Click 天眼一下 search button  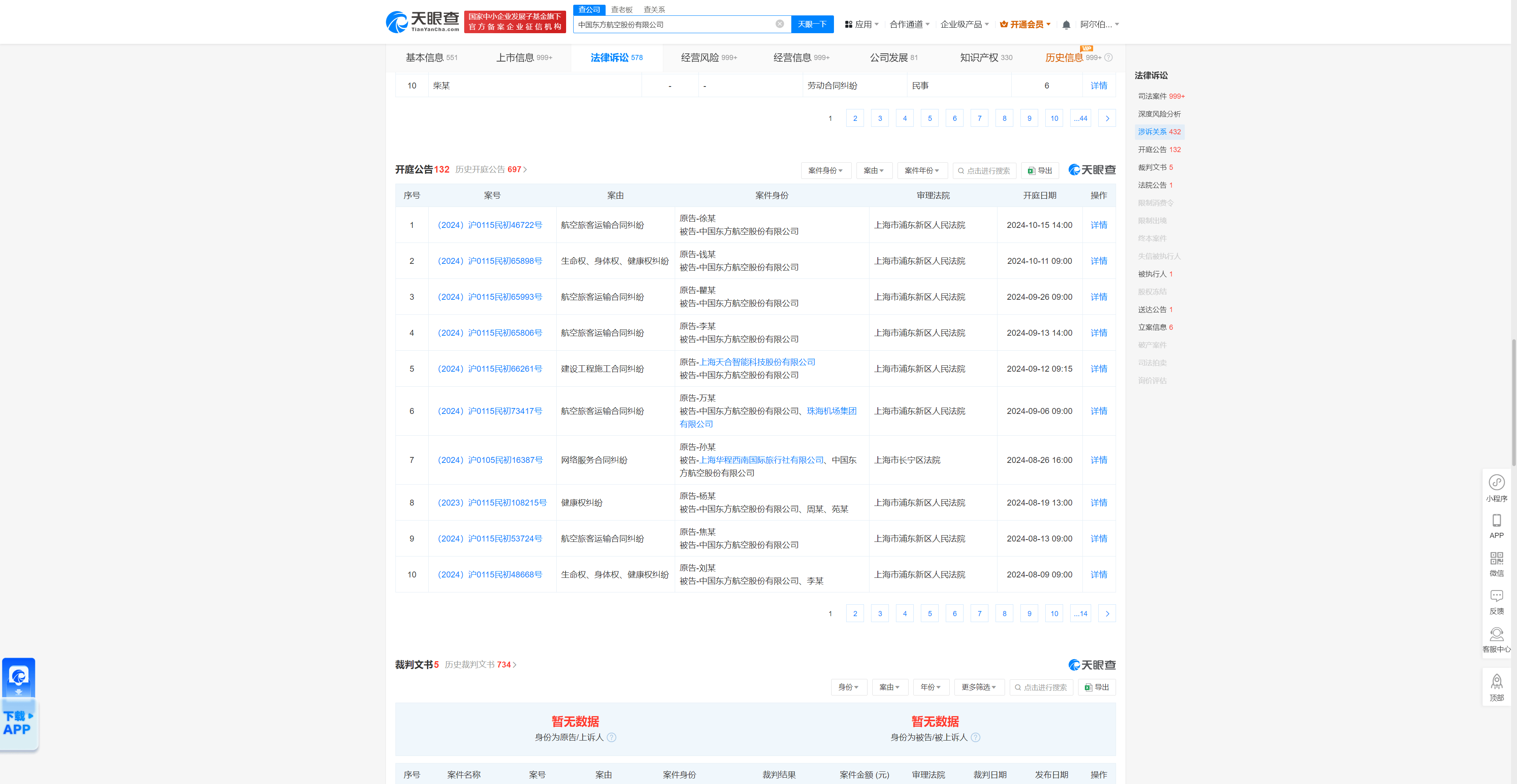pyautogui.click(x=812, y=24)
